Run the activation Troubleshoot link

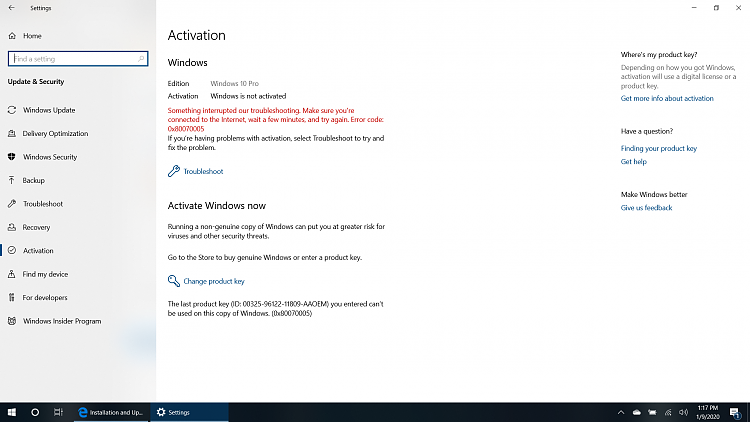[x=203, y=171]
